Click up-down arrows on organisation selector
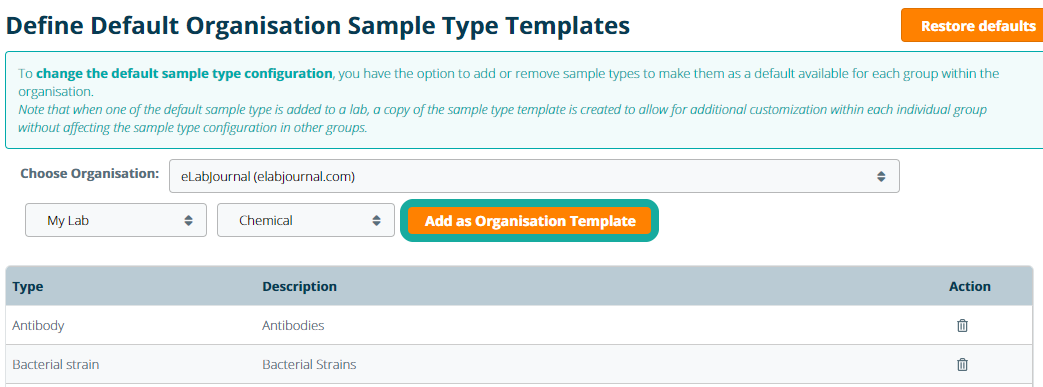This screenshot has width=1043, height=387. pyautogui.click(x=881, y=176)
